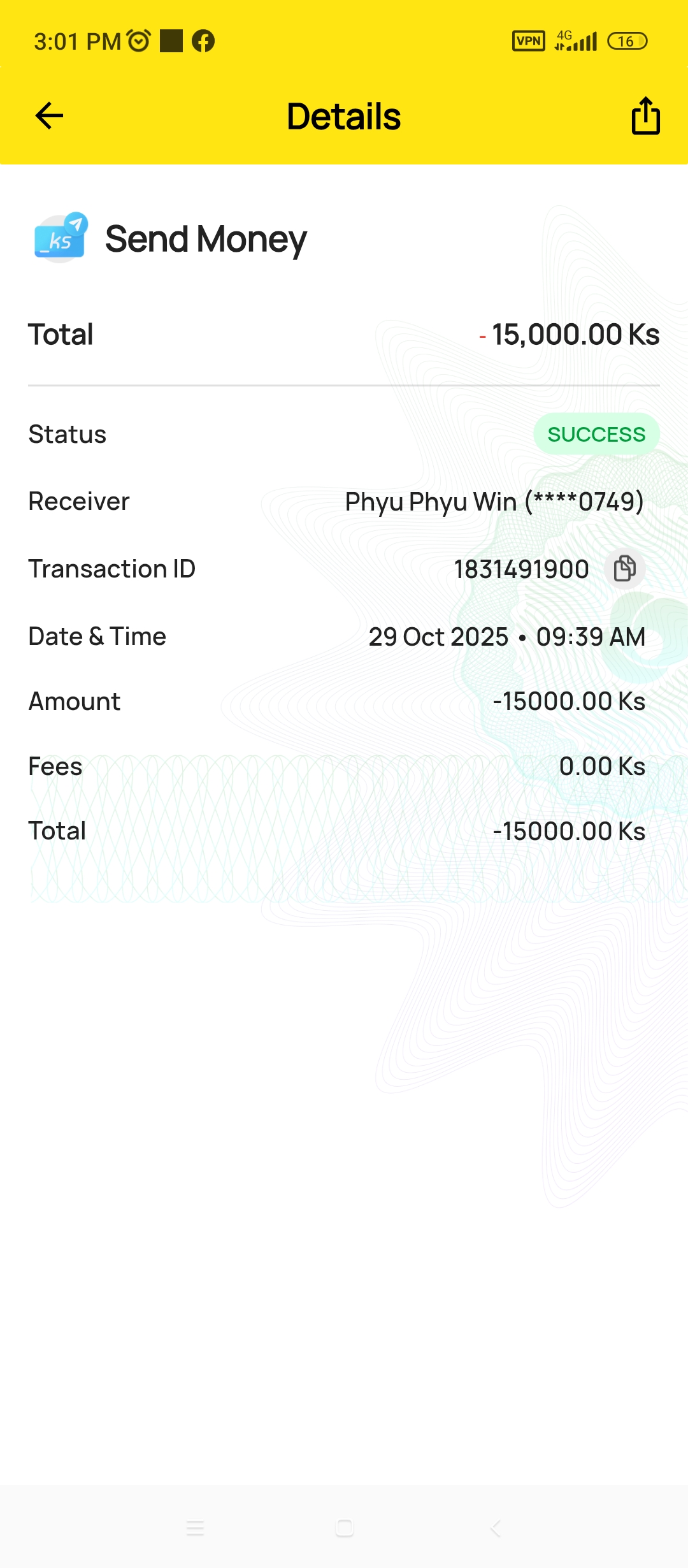Tap the top total -15,000.00 Ks
688x1568 pixels.
570,335
